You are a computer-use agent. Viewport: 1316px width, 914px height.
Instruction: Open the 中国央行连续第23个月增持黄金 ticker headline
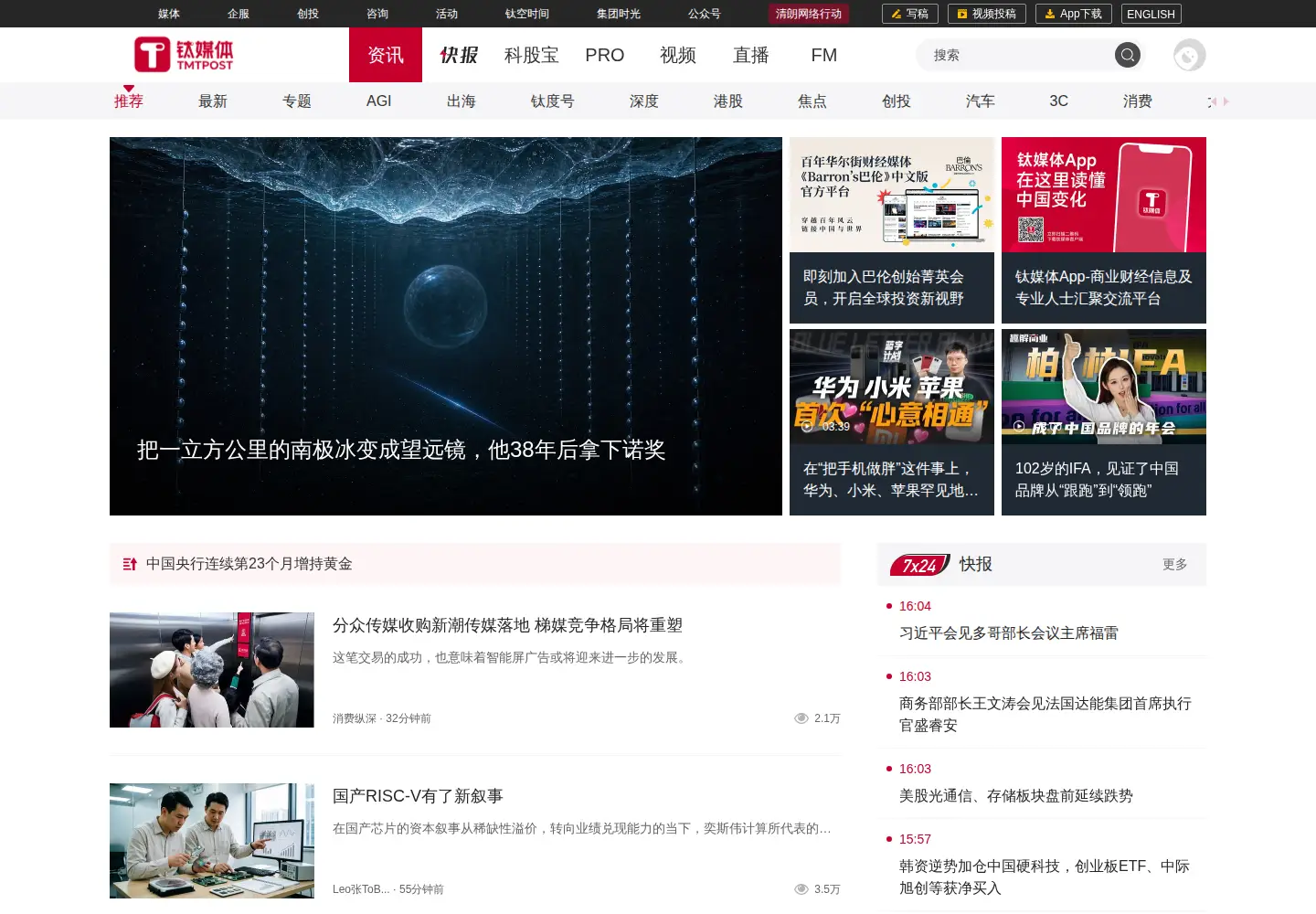tap(249, 564)
